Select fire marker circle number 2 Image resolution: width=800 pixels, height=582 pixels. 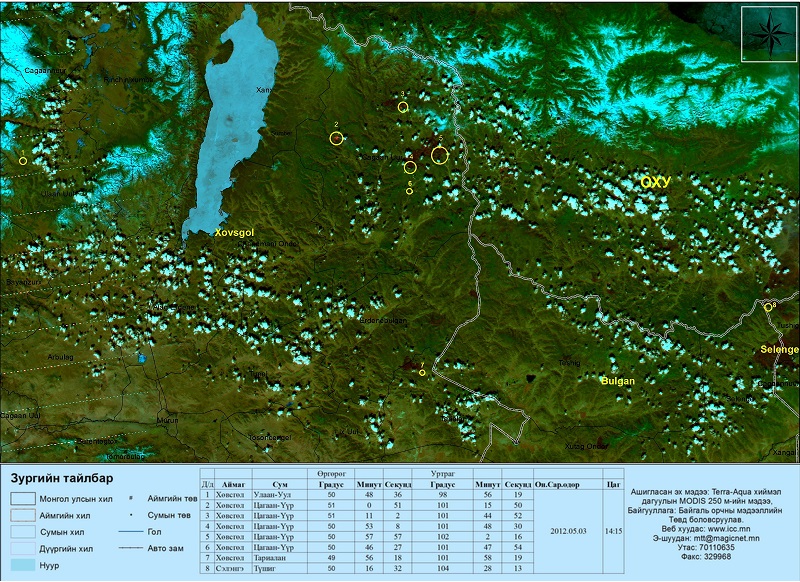337,138
